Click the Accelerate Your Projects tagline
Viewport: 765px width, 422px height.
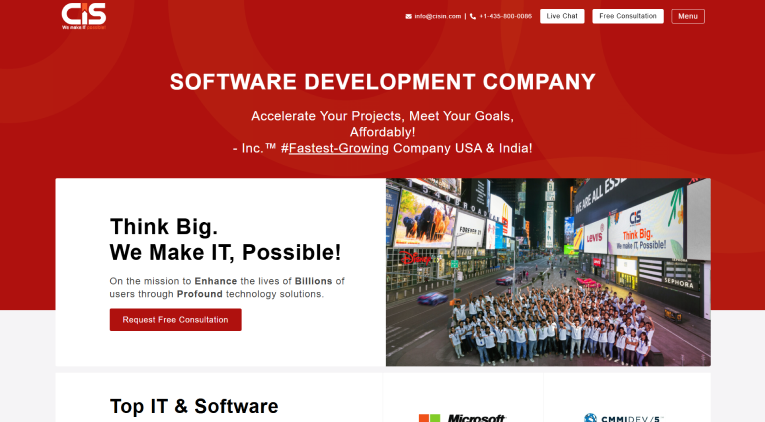coord(382,116)
